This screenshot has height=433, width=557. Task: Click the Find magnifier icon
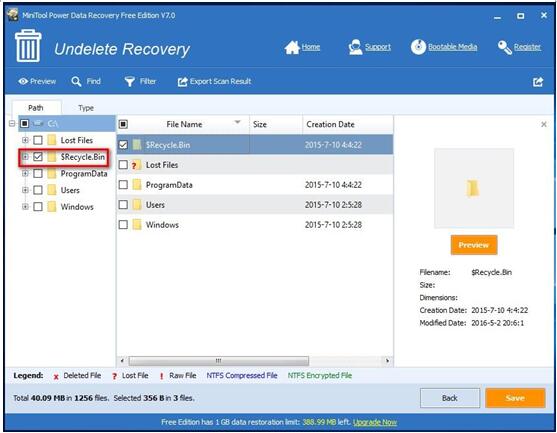pos(76,81)
